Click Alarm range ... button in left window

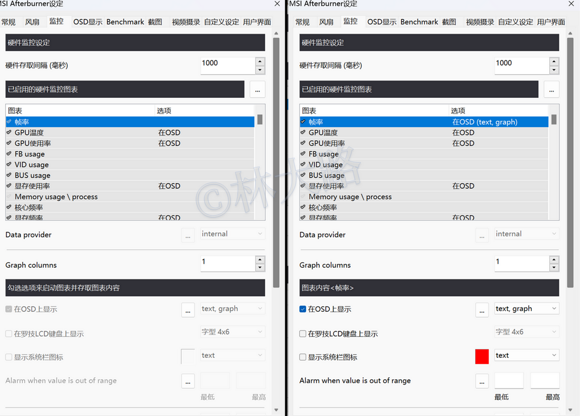tap(188, 381)
